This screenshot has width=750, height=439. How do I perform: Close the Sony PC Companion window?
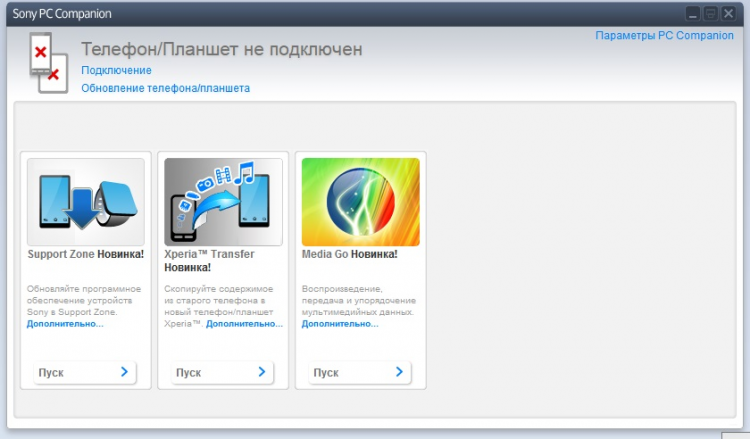coord(728,14)
